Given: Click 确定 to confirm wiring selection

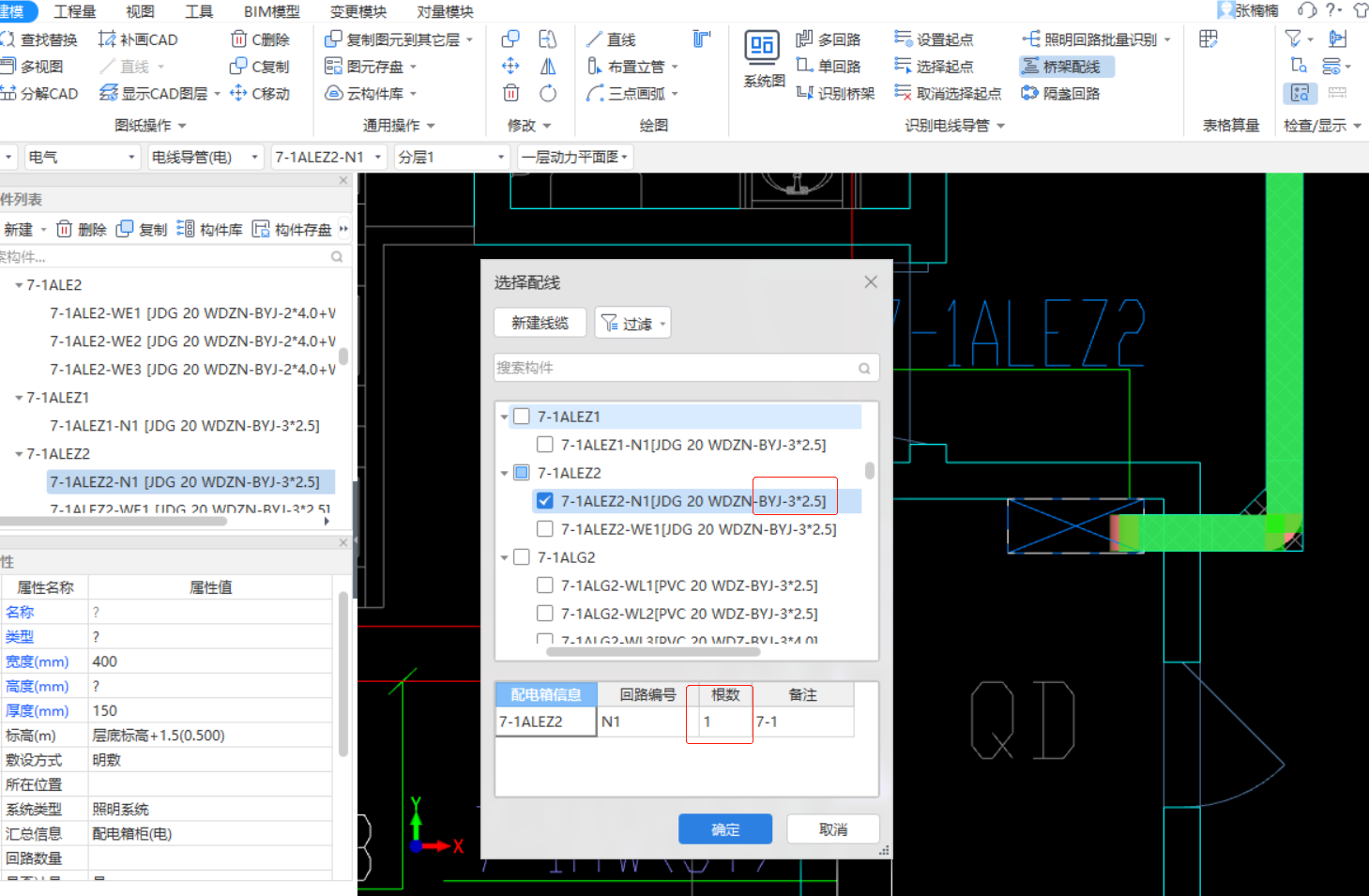Looking at the screenshot, I should click(725, 829).
